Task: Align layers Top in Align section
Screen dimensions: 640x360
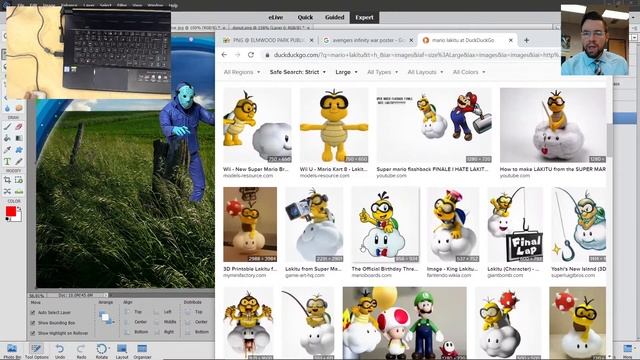Action: [x=133, y=312]
